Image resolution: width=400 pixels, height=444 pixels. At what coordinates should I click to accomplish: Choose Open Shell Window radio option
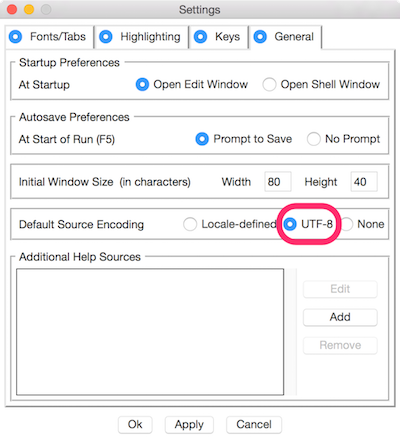[x=321, y=84]
